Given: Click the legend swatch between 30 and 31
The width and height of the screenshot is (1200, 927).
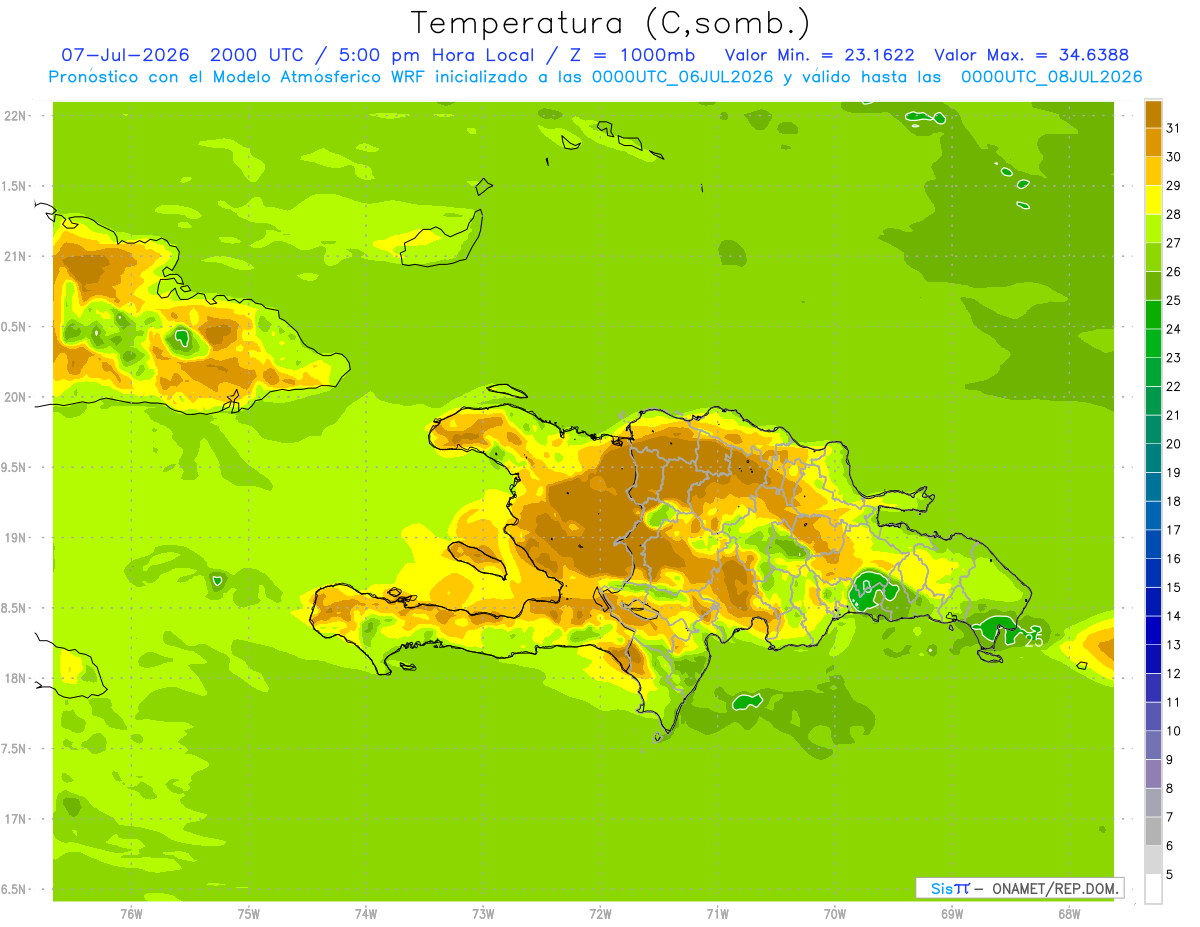Looking at the screenshot, I should pyautogui.click(x=1153, y=142).
